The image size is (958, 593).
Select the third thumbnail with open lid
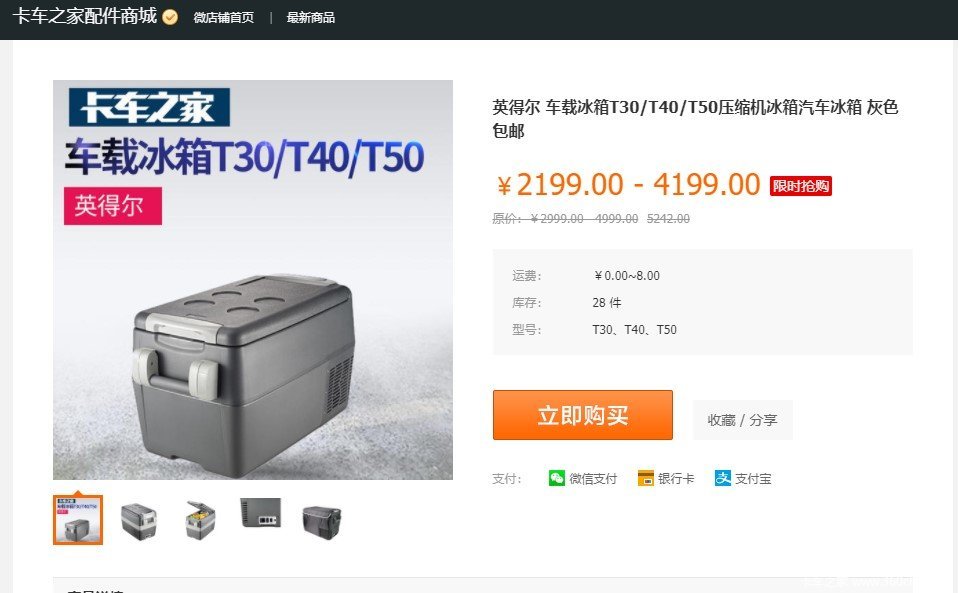(x=200, y=520)
